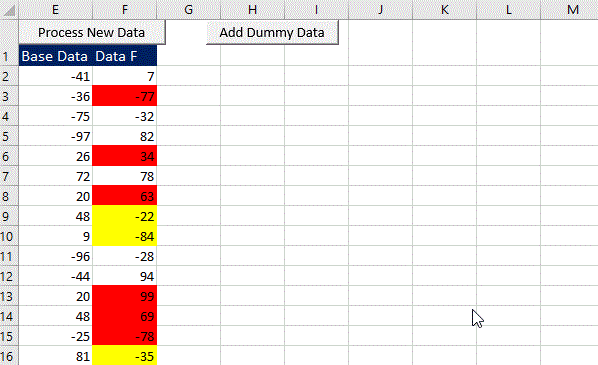598x365 pixels.
Task: Select the Data F header cell
Action: [x=125, y=56]
